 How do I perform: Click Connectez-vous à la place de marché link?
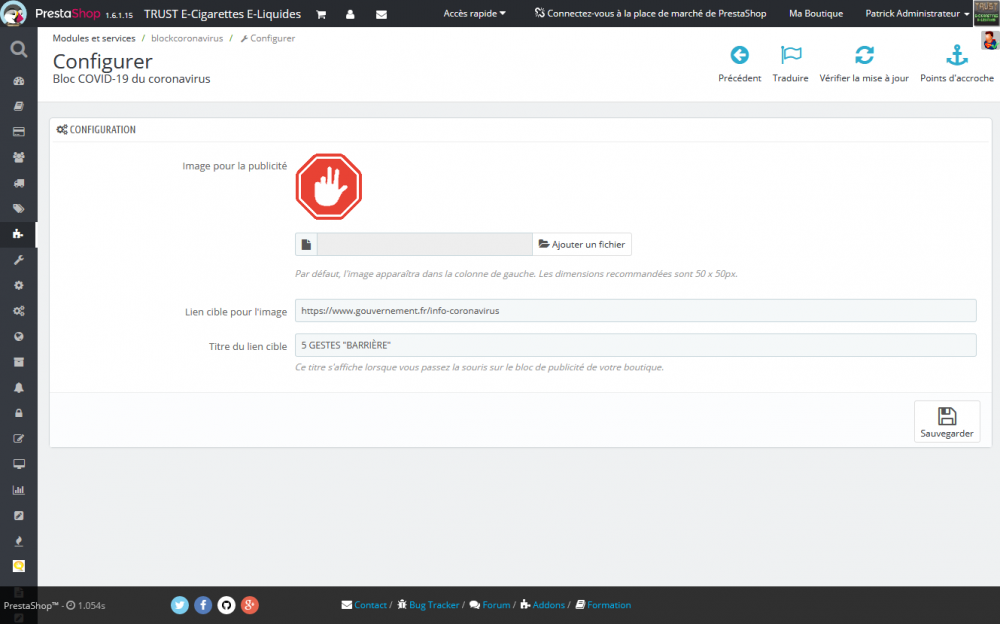651,13
